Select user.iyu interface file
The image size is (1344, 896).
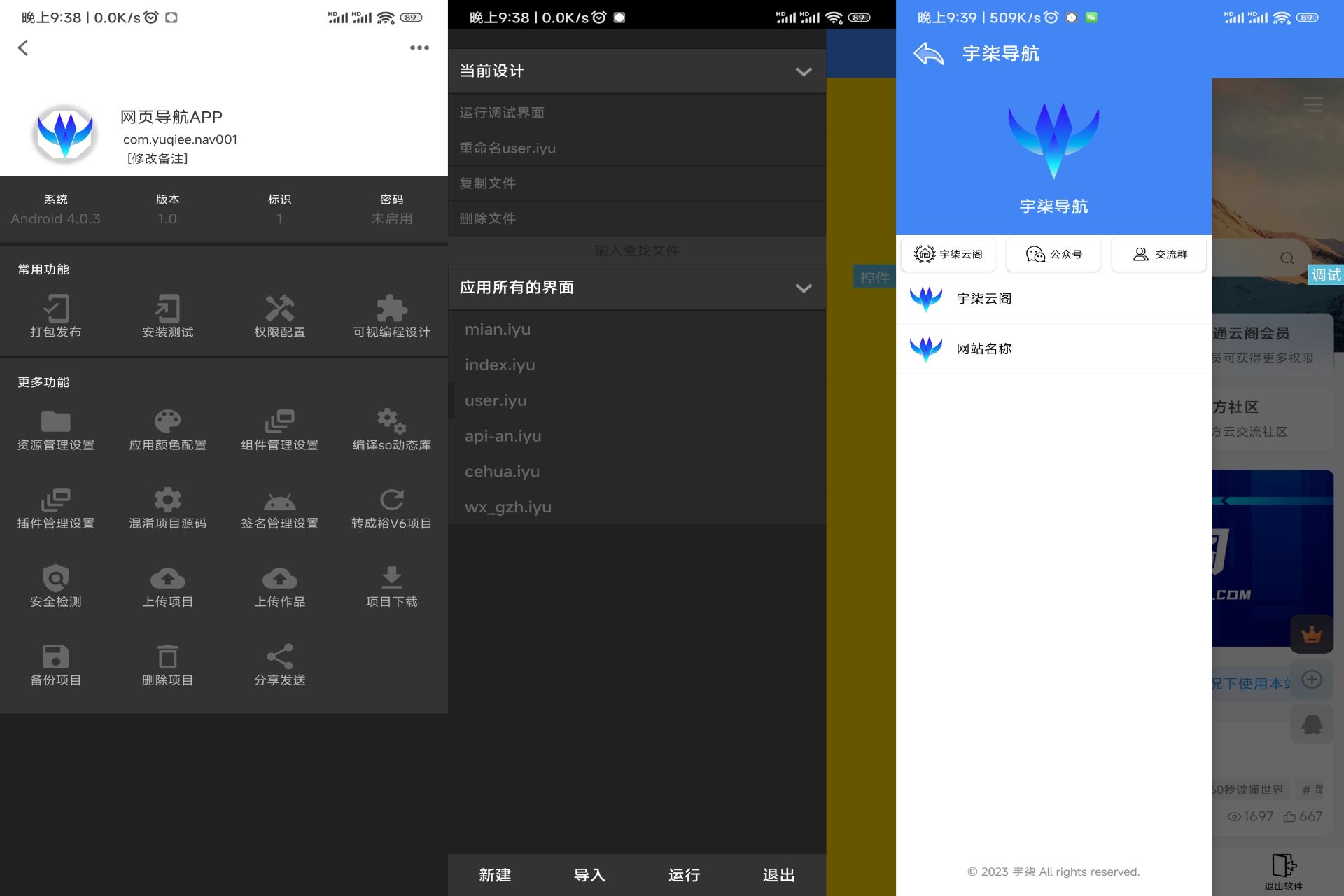496,400
